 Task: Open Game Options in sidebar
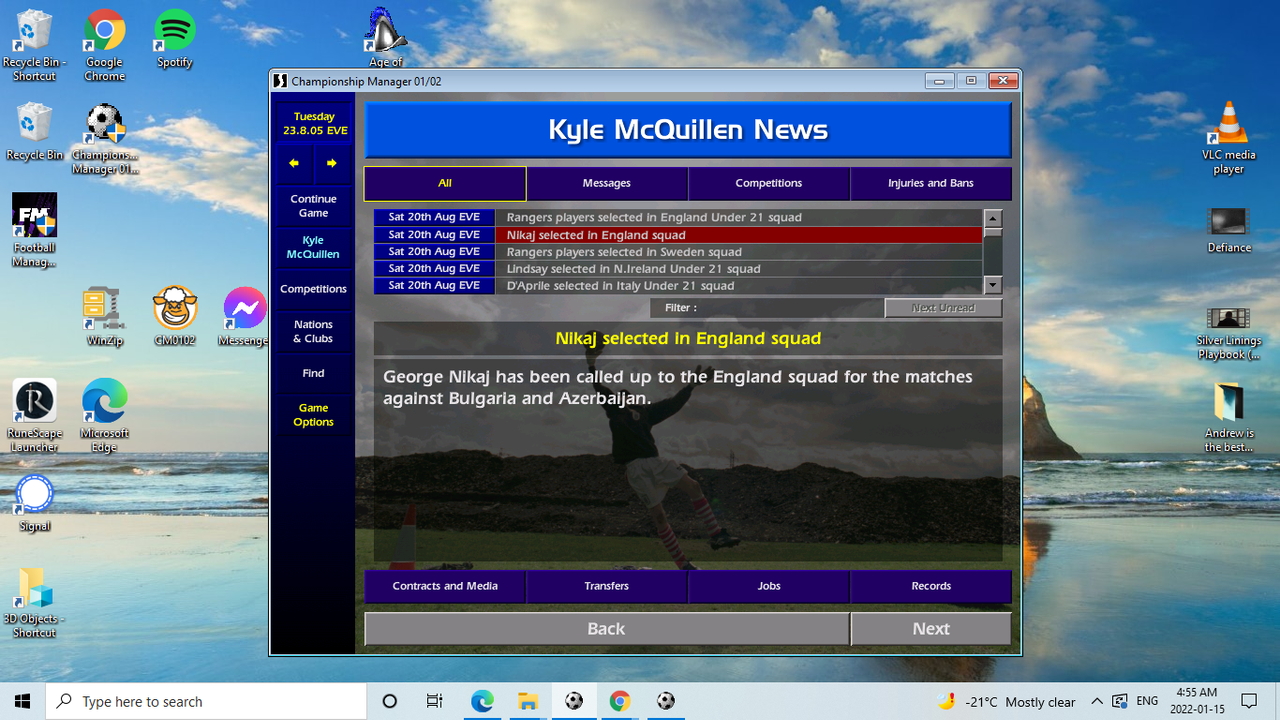click(x=313, y=415)
